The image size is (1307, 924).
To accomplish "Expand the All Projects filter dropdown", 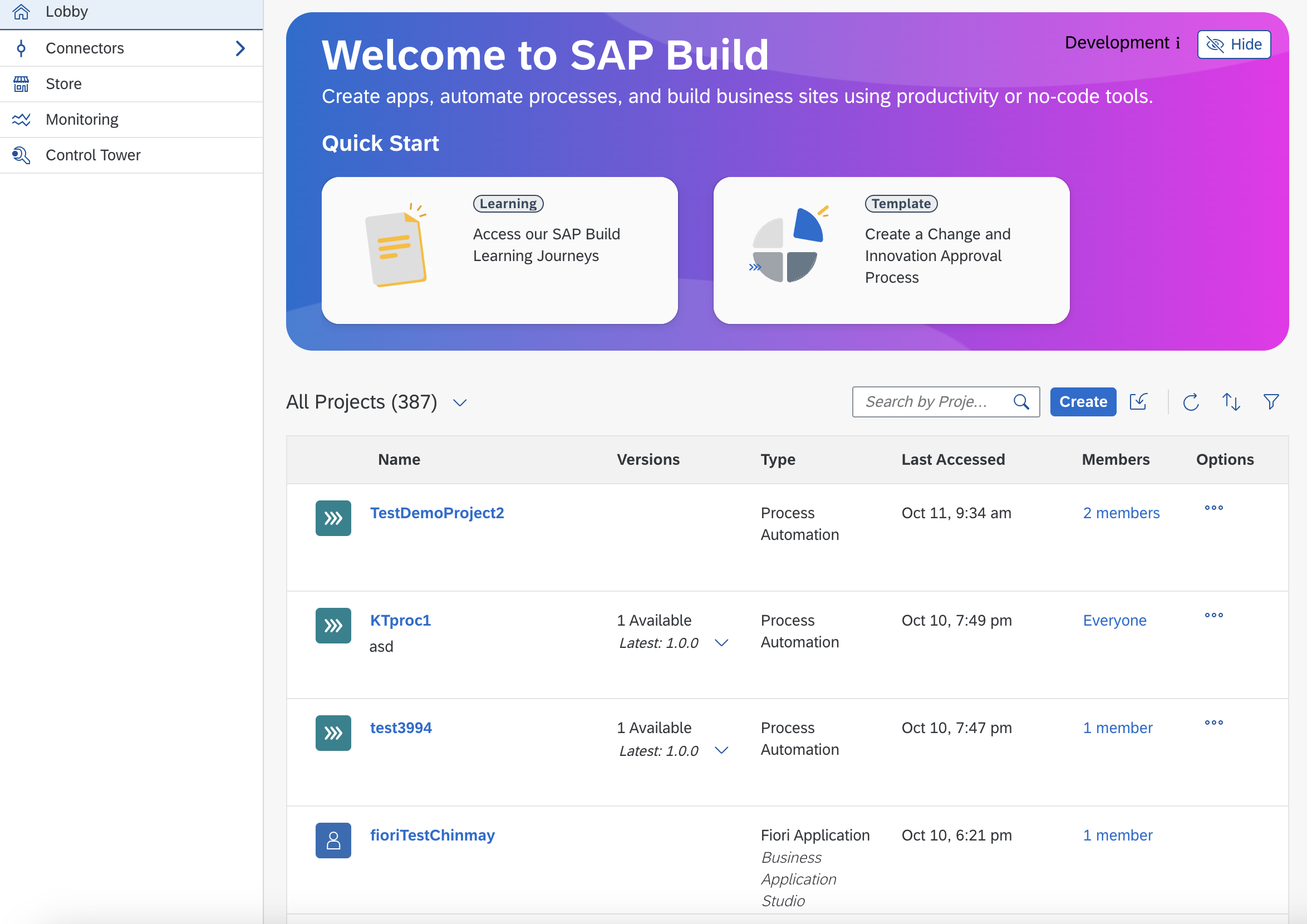I will point(460,402).
